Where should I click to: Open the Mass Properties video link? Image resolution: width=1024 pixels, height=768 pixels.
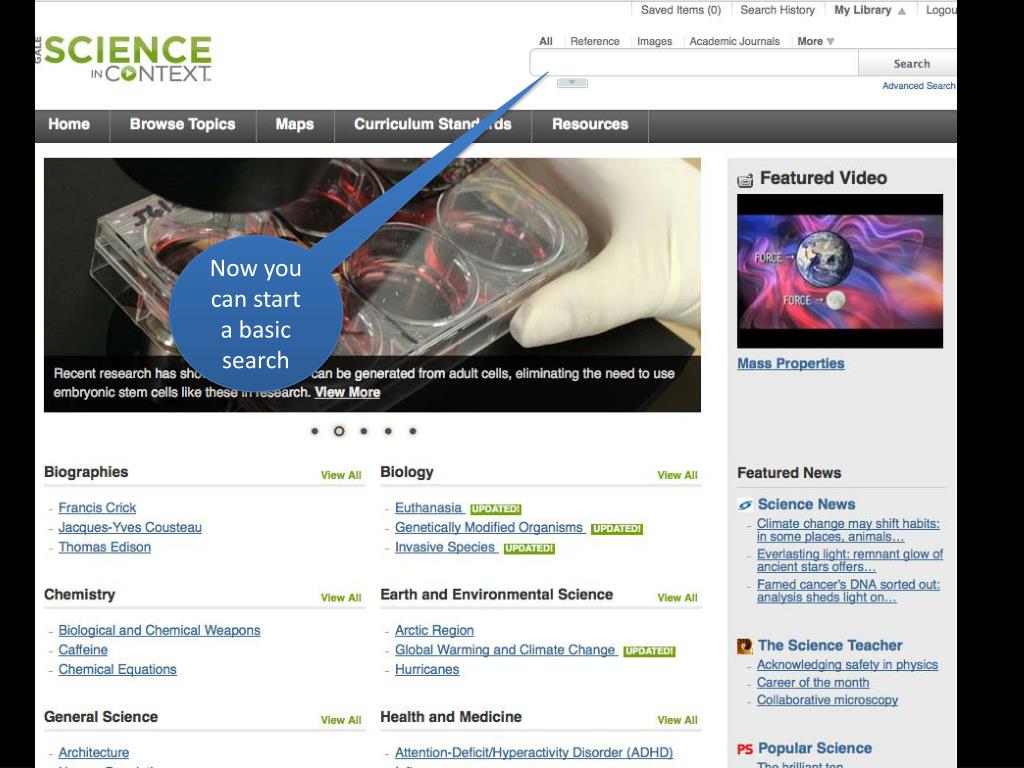[x=791, y=364]
